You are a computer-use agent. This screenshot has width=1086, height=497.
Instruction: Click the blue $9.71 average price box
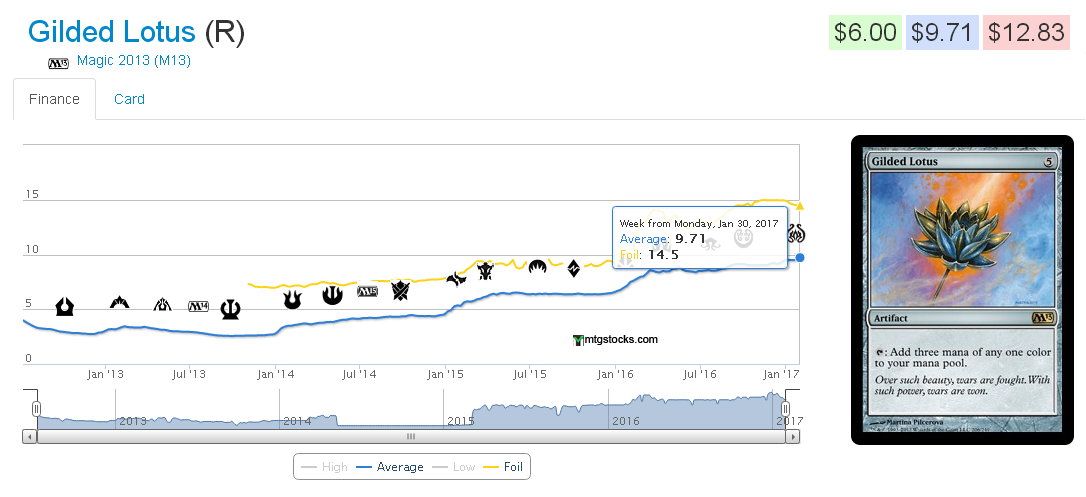pos(942,33)
